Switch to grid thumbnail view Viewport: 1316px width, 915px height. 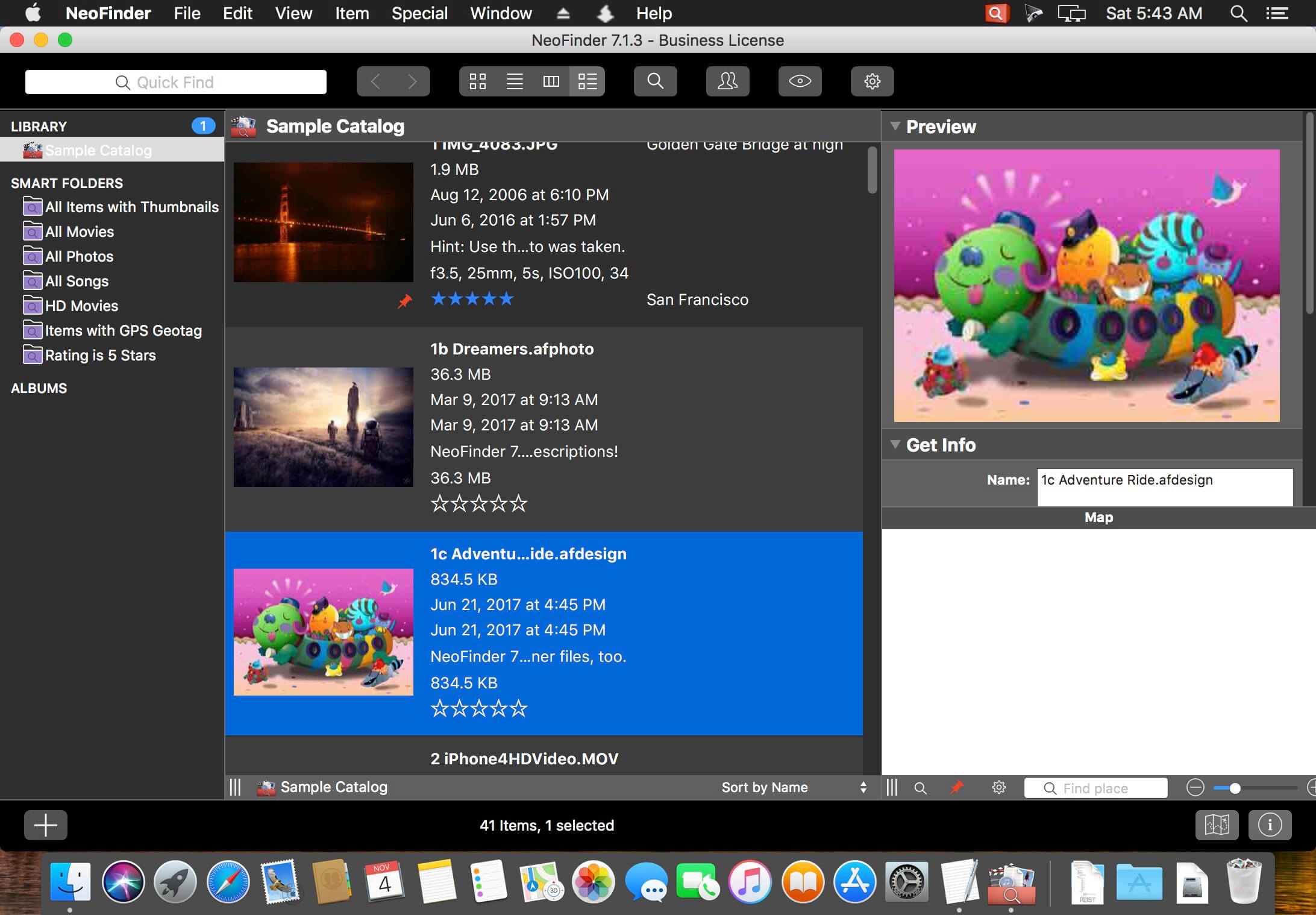tap(478, 81)
